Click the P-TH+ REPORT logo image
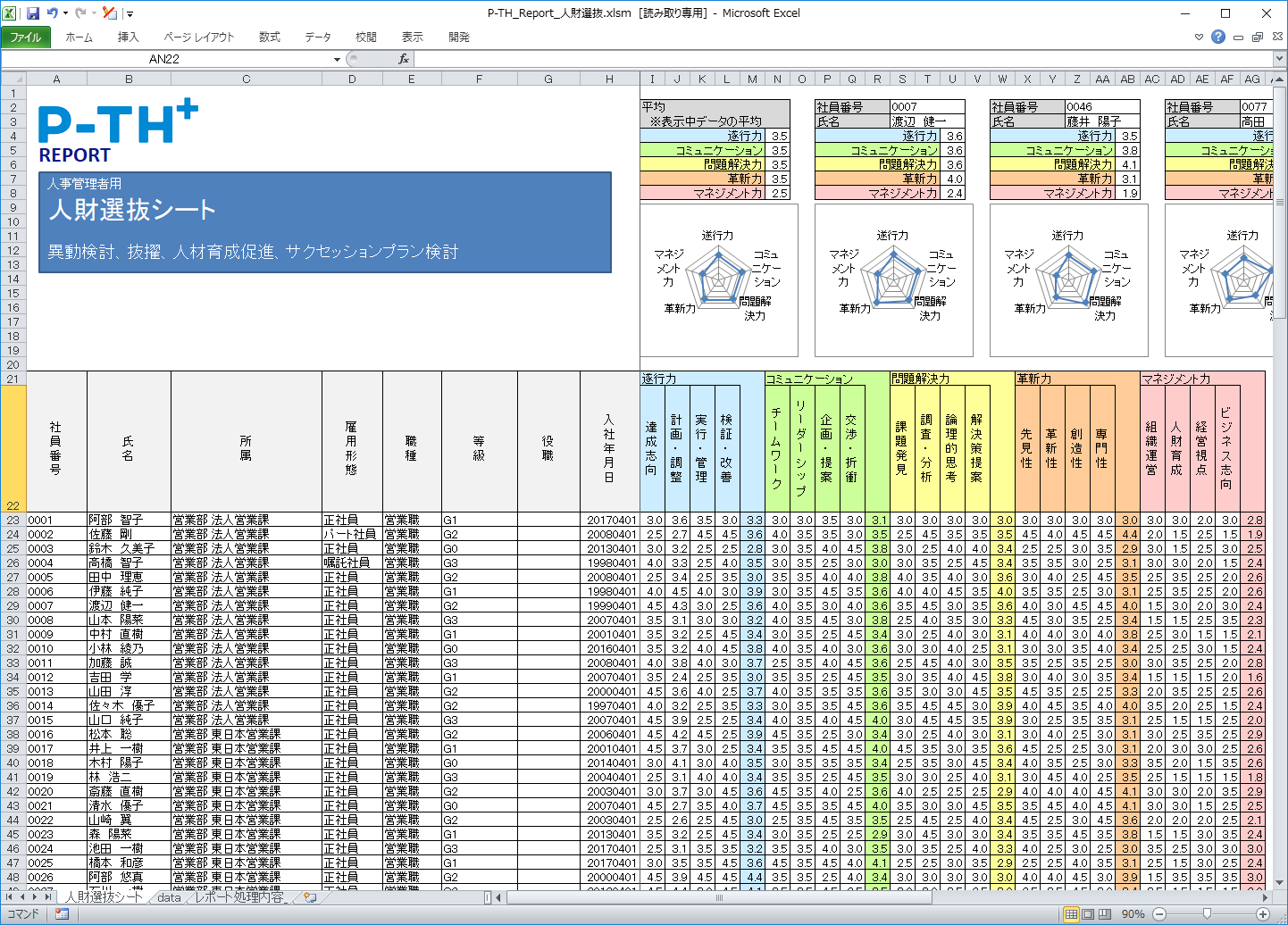 pos(118,132)
